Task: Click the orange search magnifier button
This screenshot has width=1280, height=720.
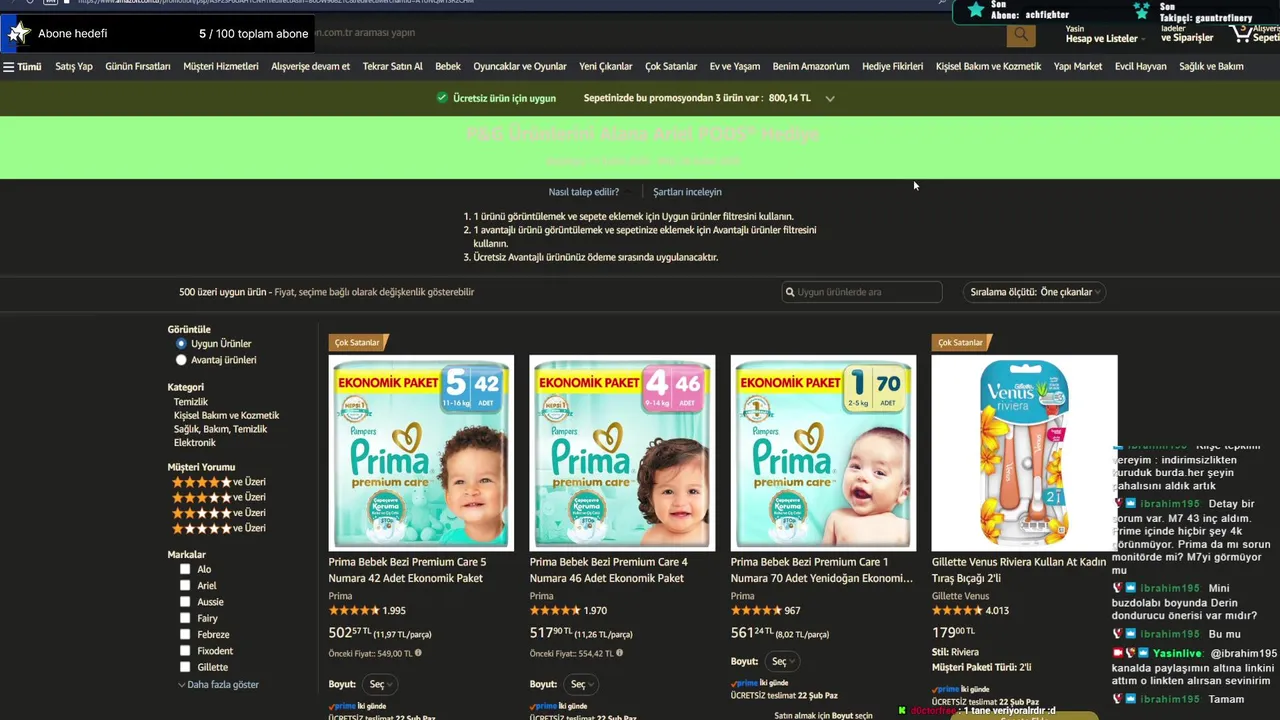Action: coord(1021,35)
